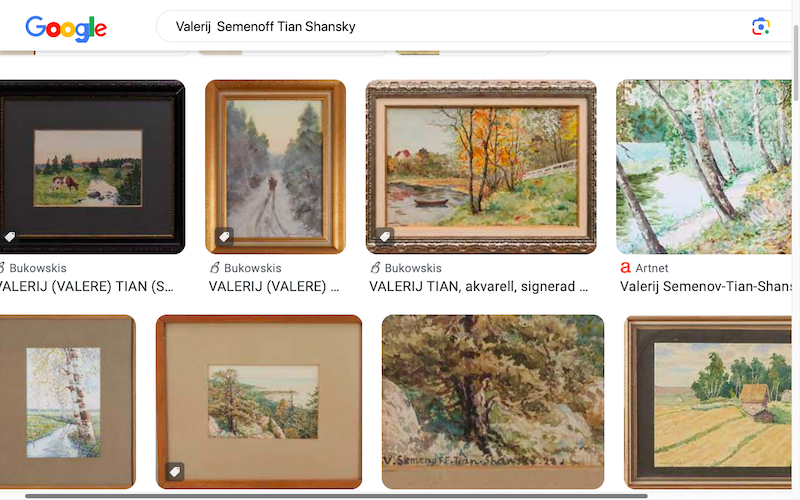Click Bukowskis icon under autumn river painting
Image resolution: width=800 pixels, height=500 pixels.
click(375, 268)
